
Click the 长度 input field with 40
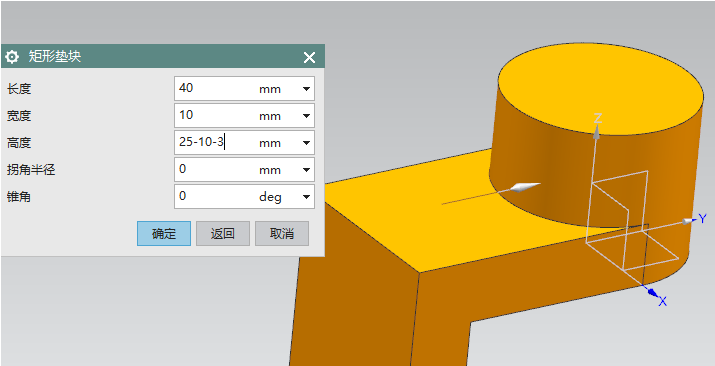click(214, 88)
